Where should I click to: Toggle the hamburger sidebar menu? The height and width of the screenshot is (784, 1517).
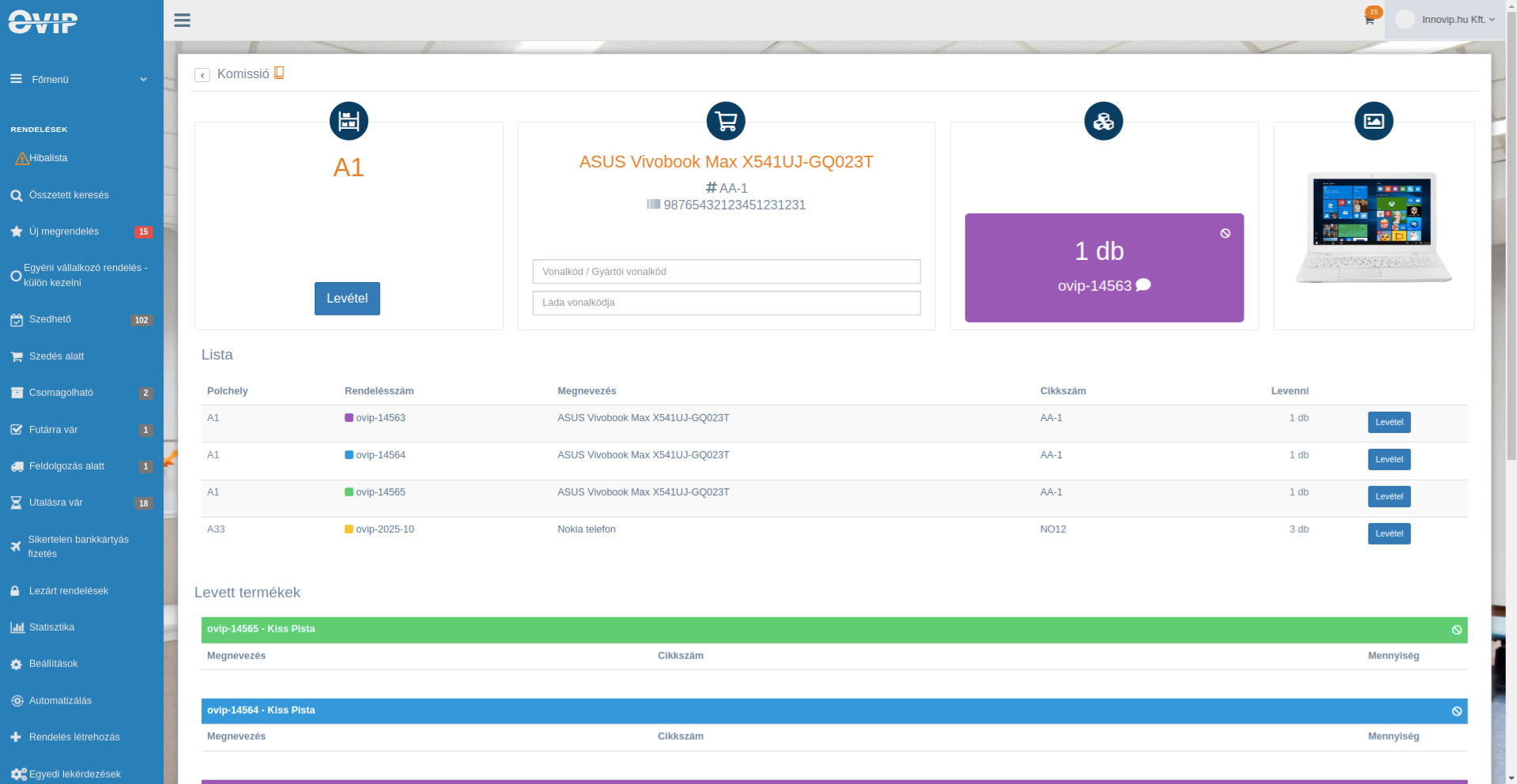click(183, 21)
